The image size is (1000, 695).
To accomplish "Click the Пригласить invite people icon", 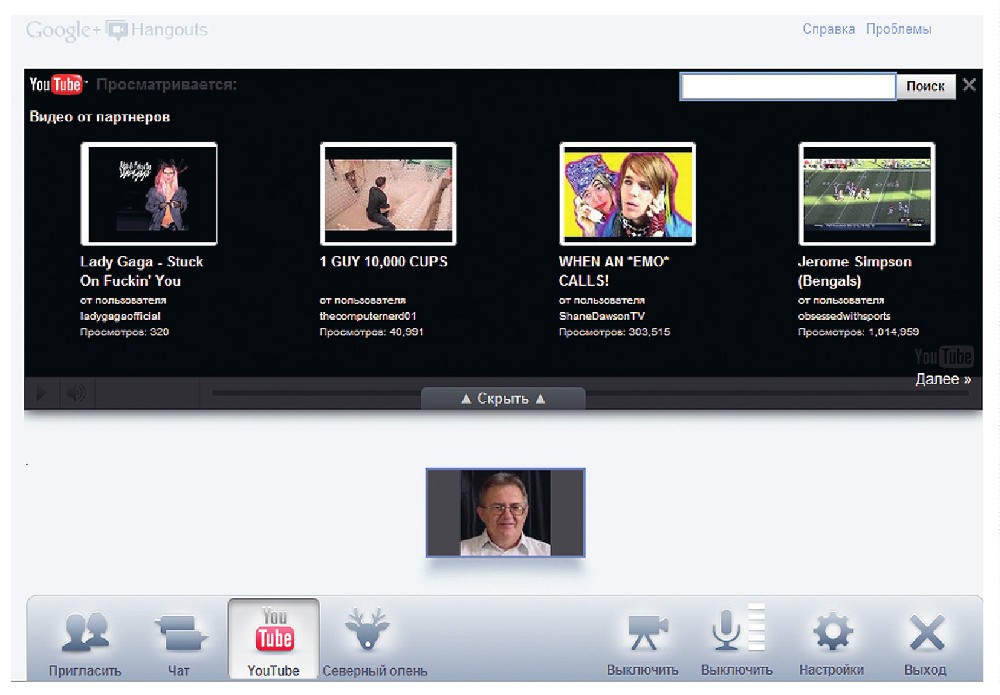I will (84, 634).
